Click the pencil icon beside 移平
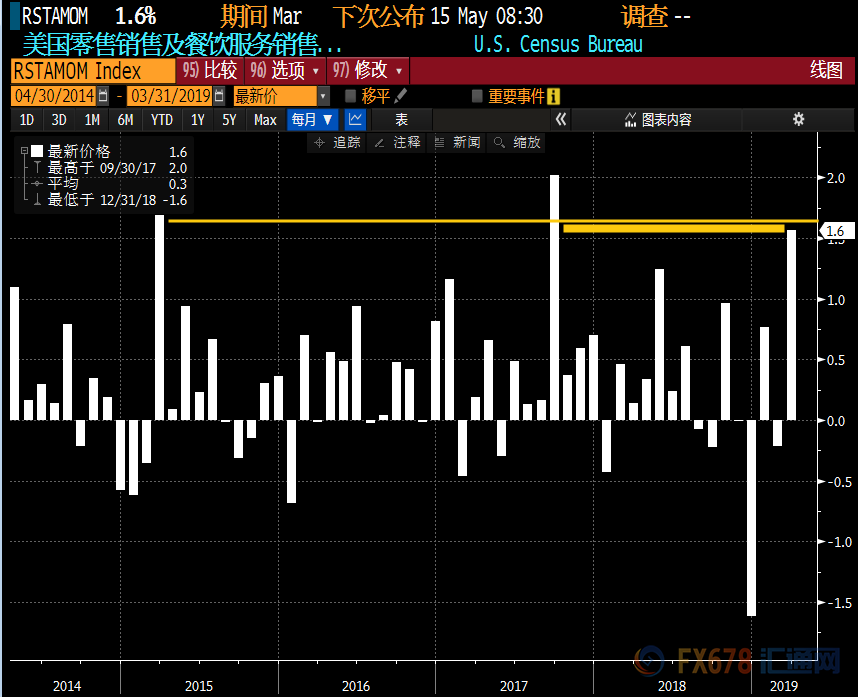The height and width of the screenshot is (697, 858). (x=401, y=96)
